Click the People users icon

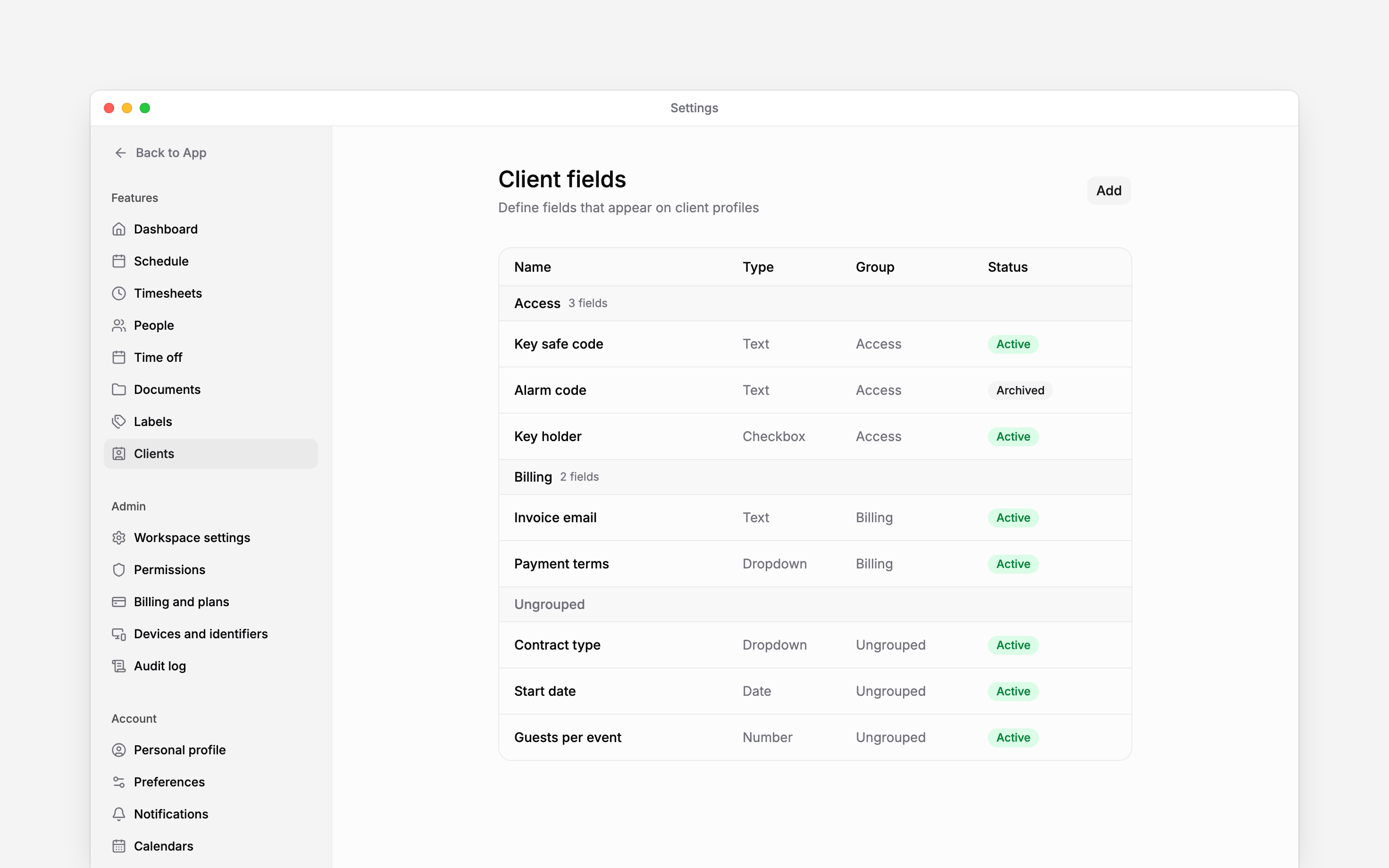tap(119, 325)
